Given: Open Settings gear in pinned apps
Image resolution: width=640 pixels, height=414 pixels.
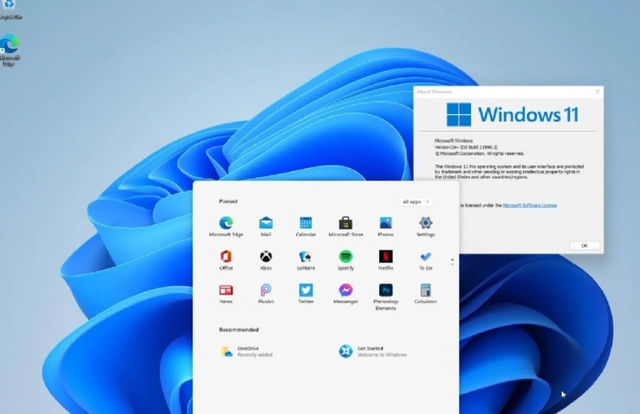Looking at the screenshot, I should coord(425,224).
